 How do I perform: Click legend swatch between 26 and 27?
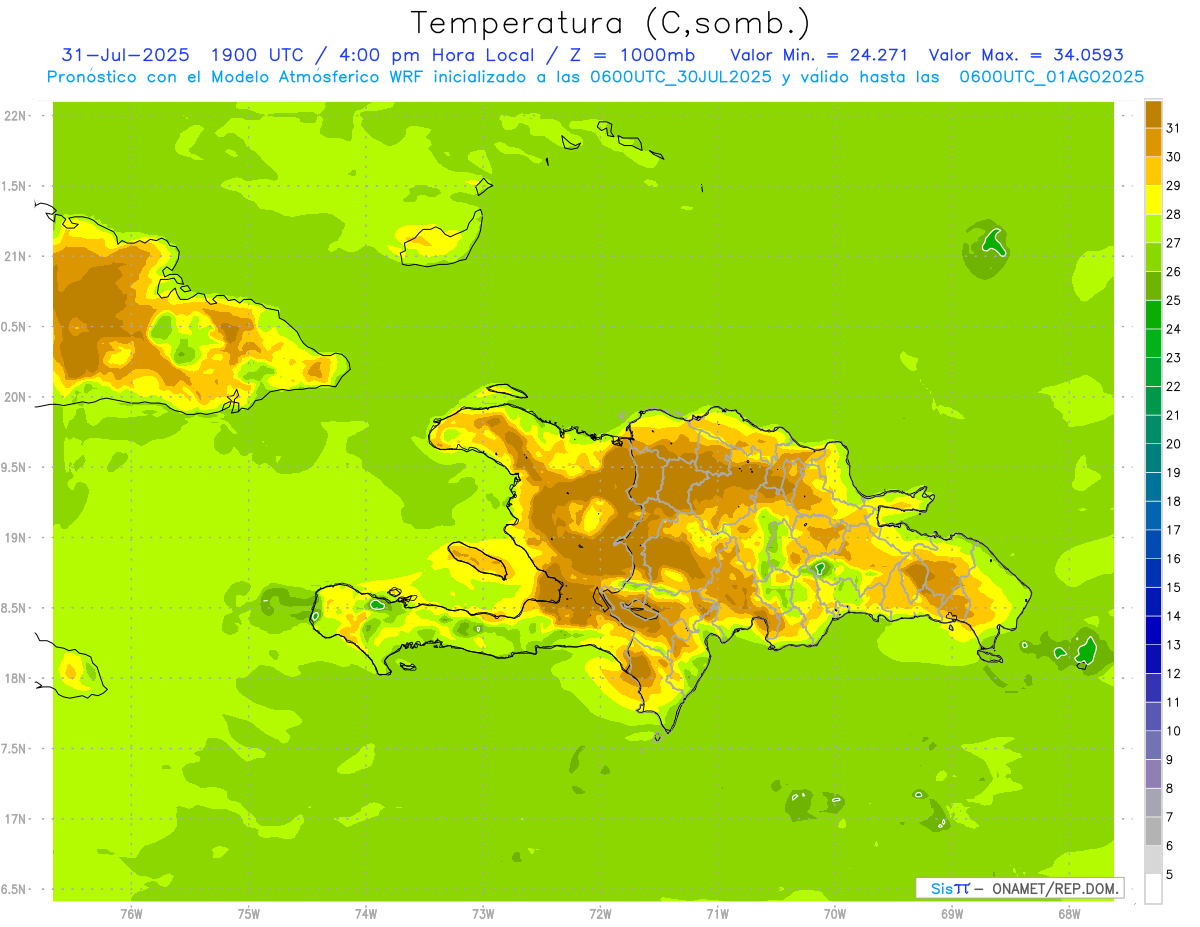[x=1153, y=257]
